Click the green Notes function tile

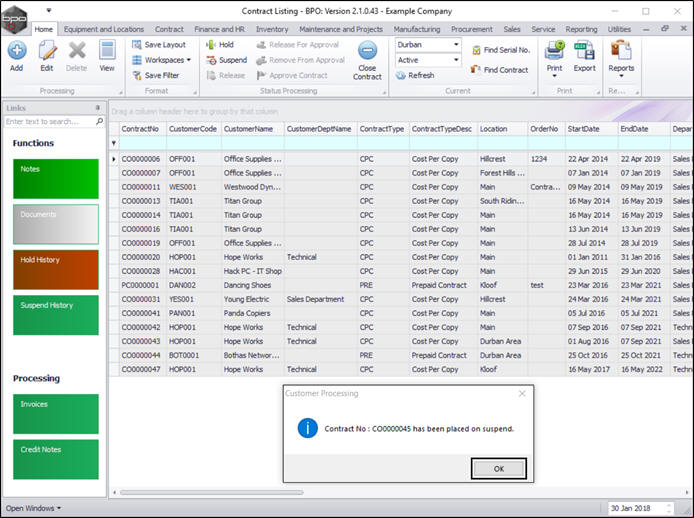[56, 179]
